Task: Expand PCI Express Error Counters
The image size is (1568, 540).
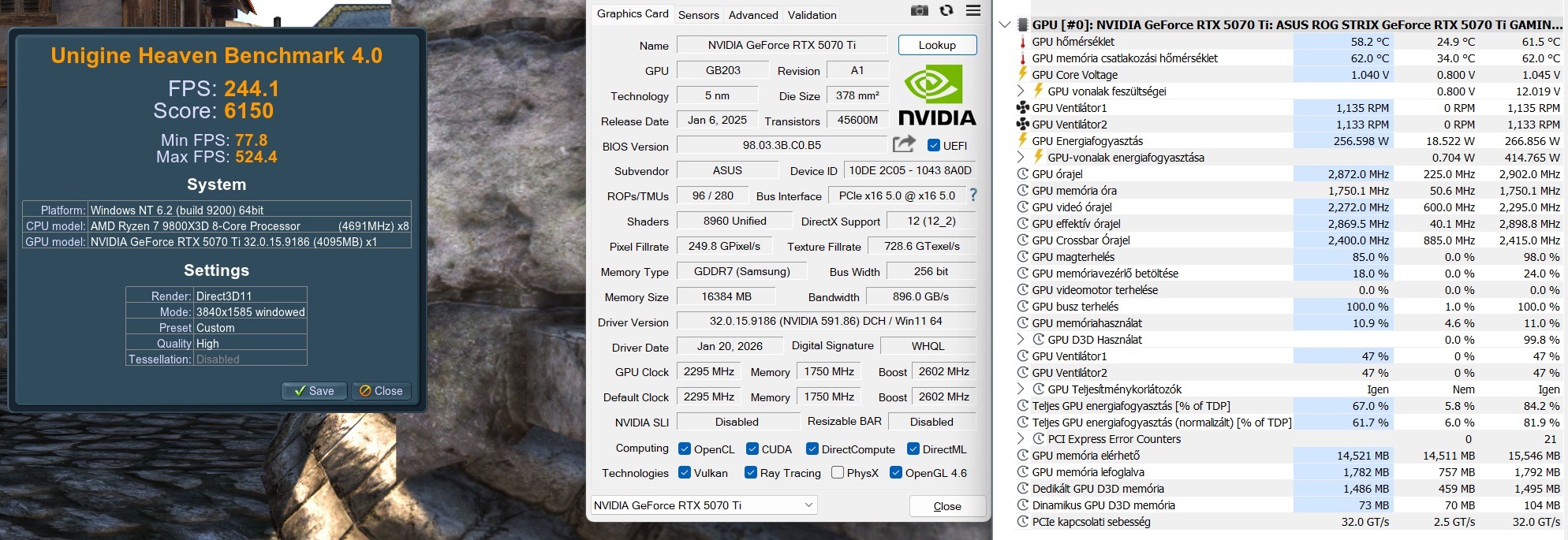Action: coord(1021,439)
